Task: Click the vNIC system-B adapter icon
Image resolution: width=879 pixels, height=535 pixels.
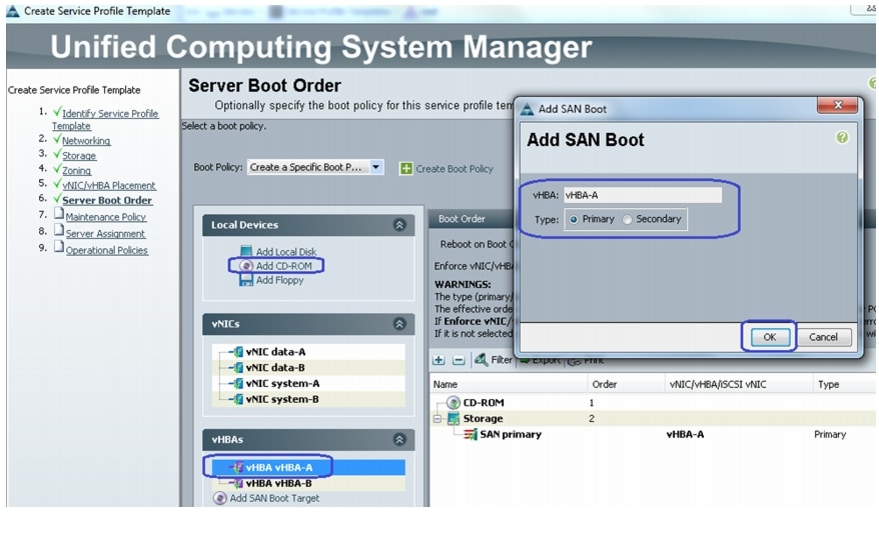Action: (238, 399)
